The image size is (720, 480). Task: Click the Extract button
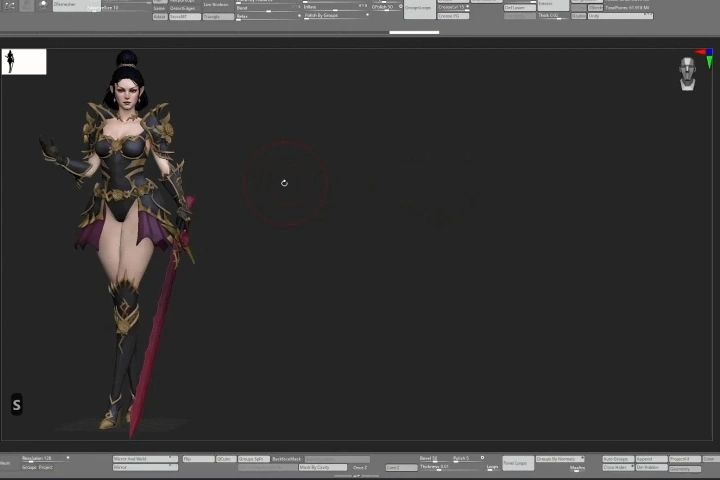click(553, 4)
